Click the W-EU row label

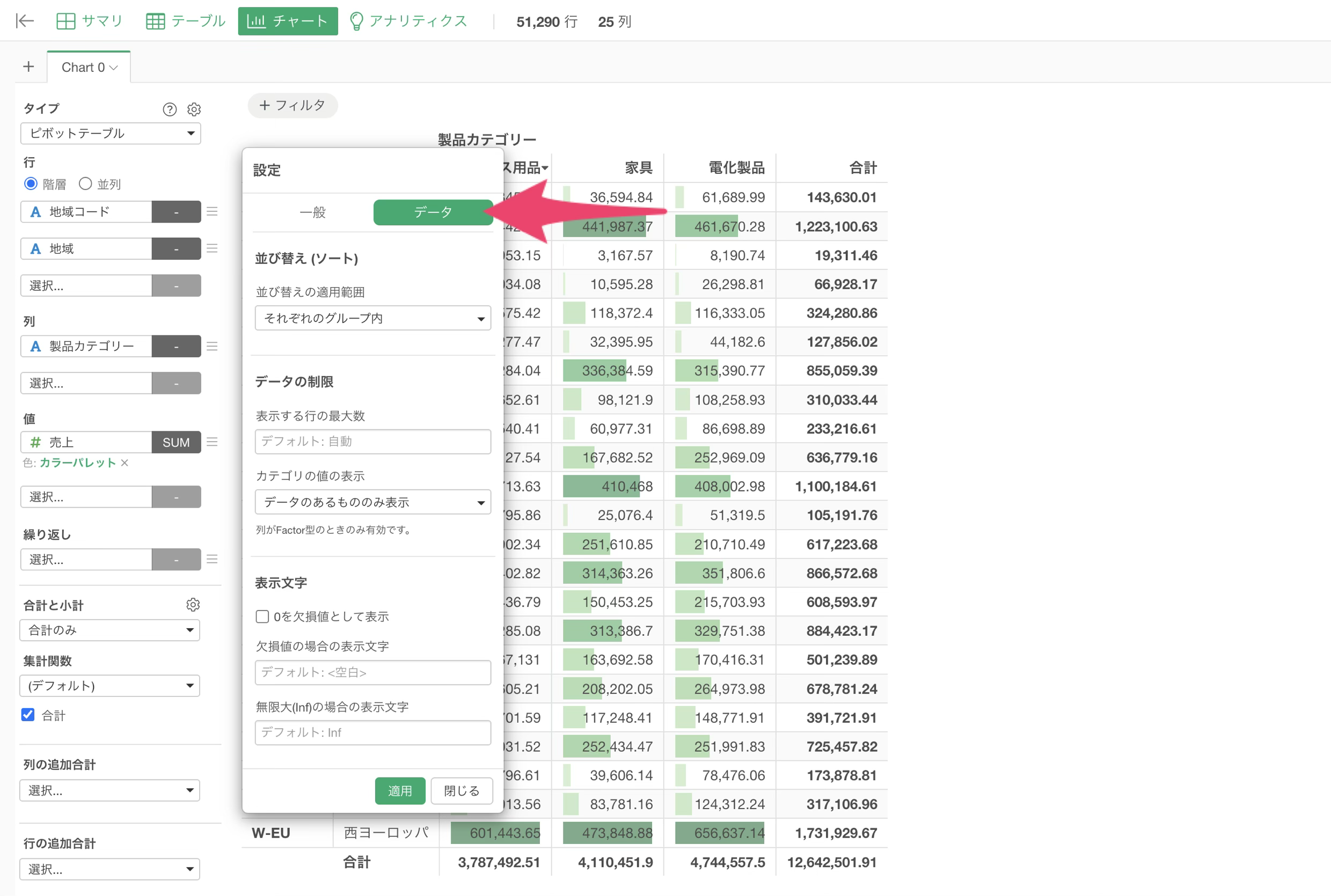coord(271,833)
